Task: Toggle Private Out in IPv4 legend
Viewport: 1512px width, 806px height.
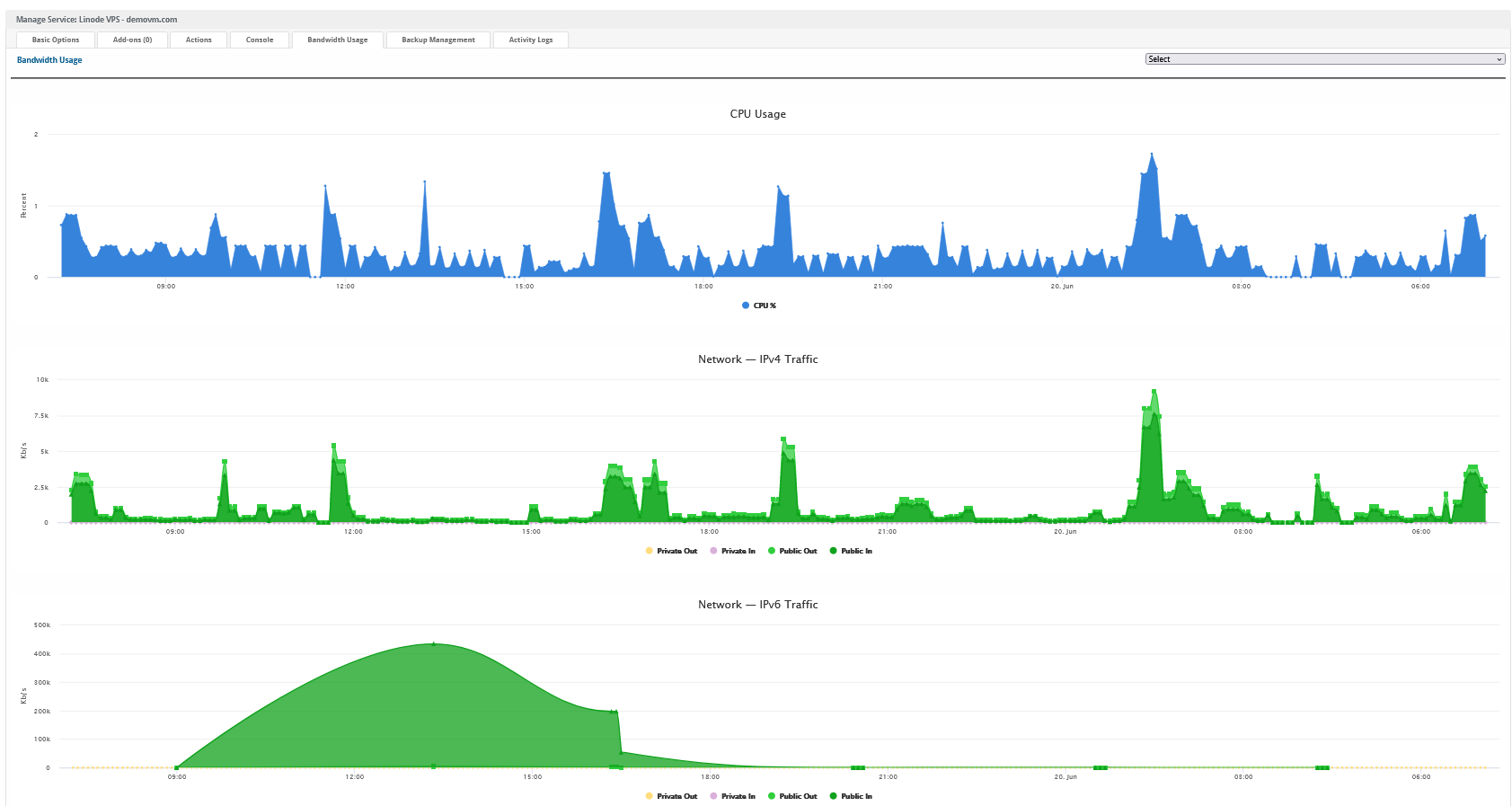Action: [x=671, y=551]
